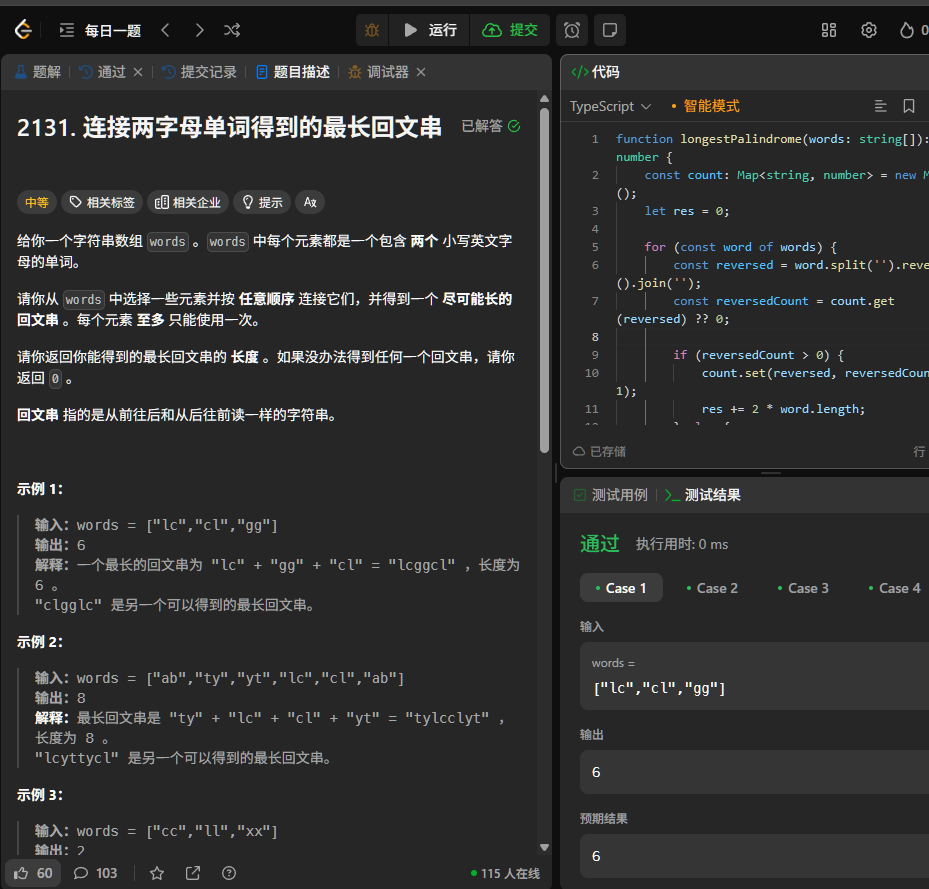Submit solution with 提交 button
Image resolution: width=929 pixels, height=889 pixels.
[510, 30]
